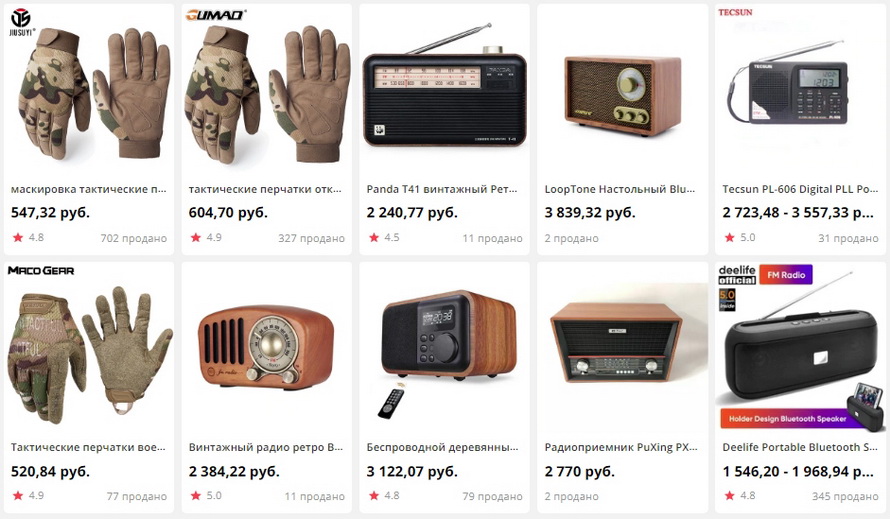Click the FM Radio badge on Deelife speaker
Image resolution: width=890 pixels, height=519 pixels.
[786, 275]
